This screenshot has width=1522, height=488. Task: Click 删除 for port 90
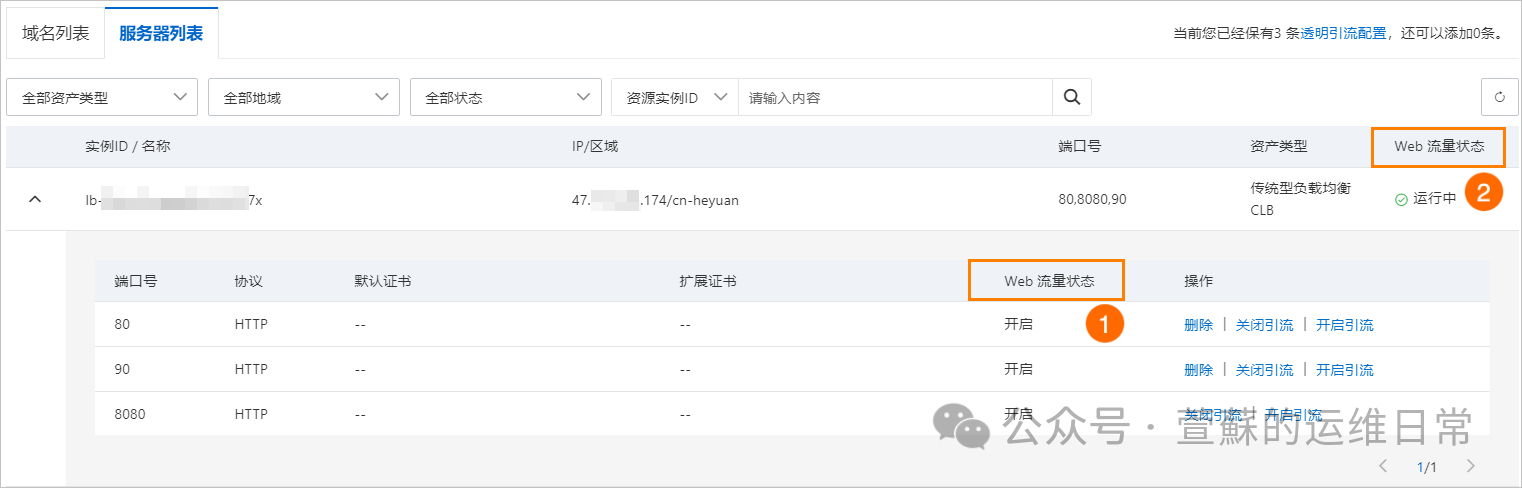1198,370
